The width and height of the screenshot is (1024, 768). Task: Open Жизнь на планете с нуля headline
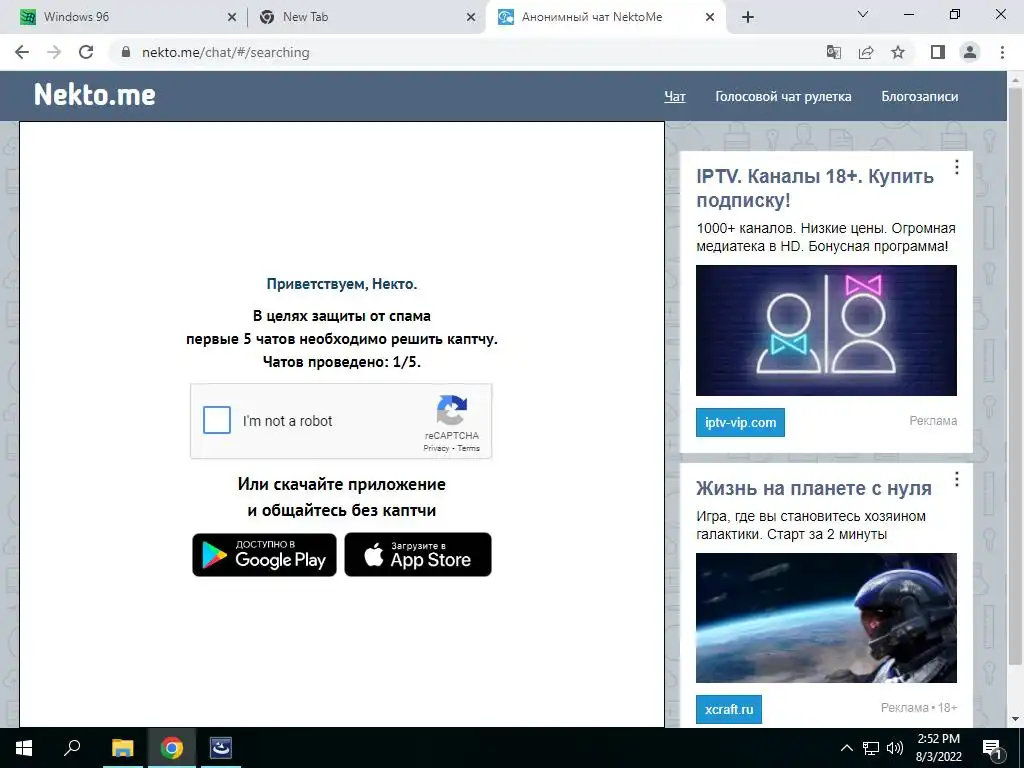point(814,488)
